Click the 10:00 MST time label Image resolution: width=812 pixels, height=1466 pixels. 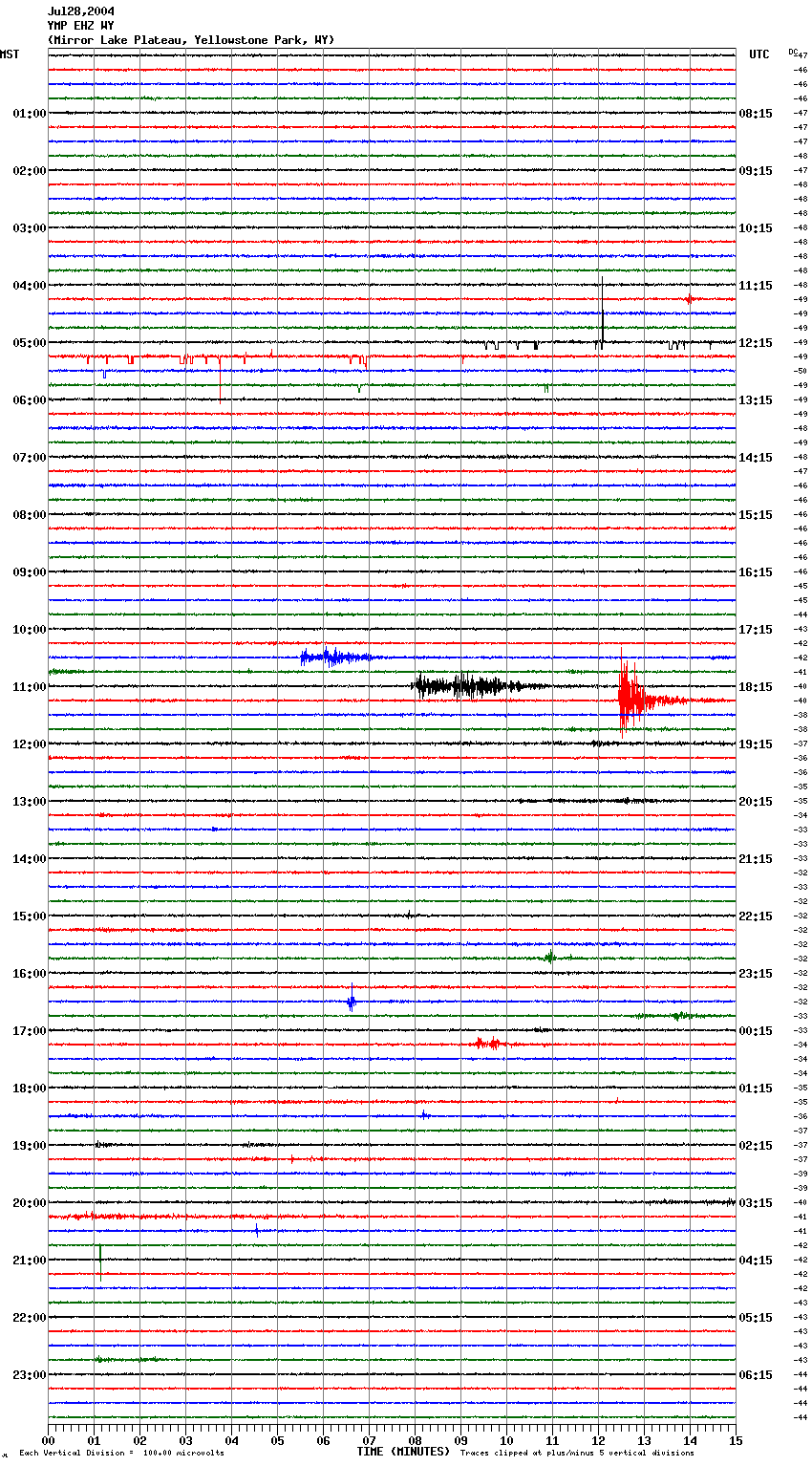[29, 630]
